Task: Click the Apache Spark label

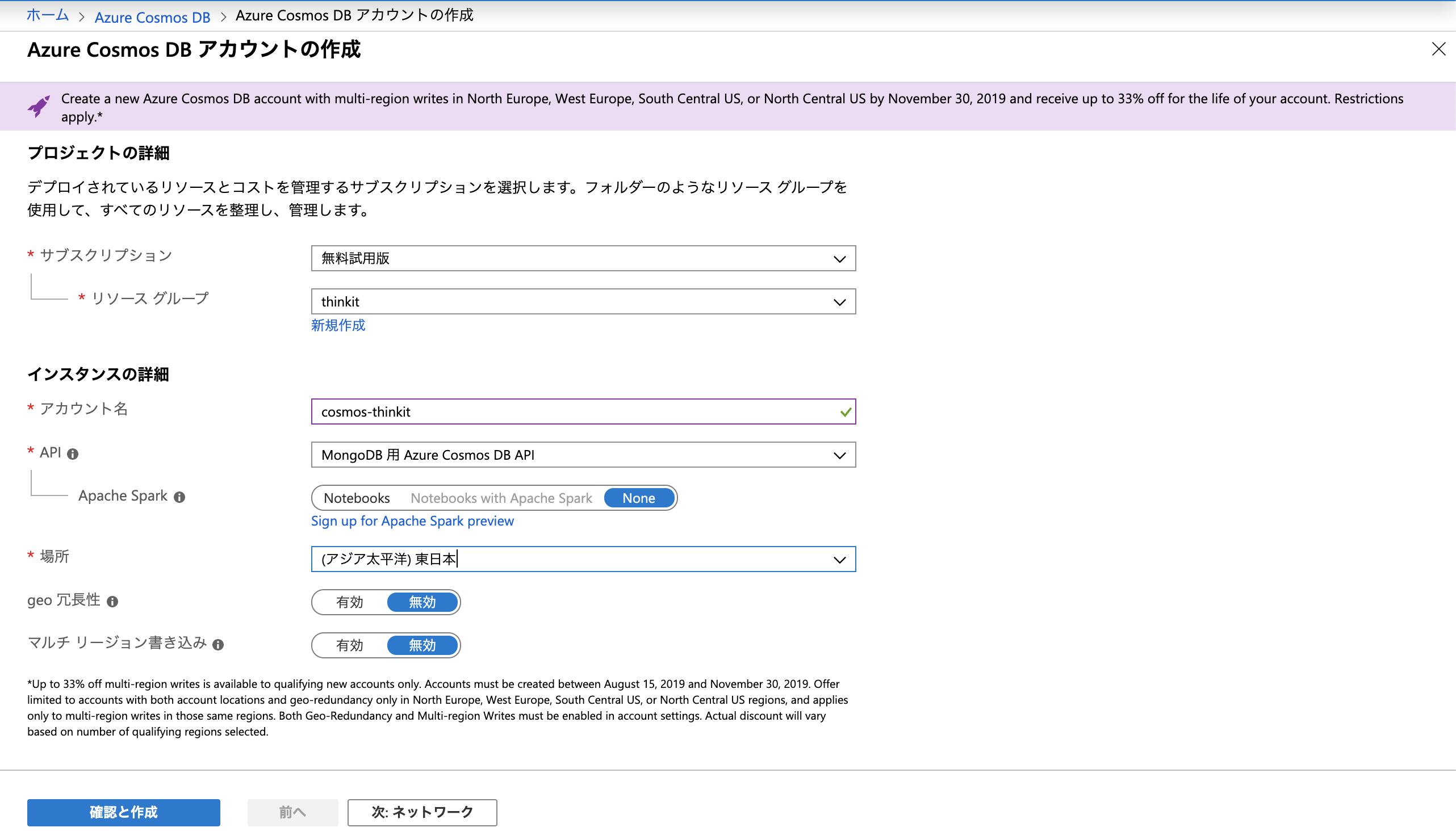Action: (123, 495)
